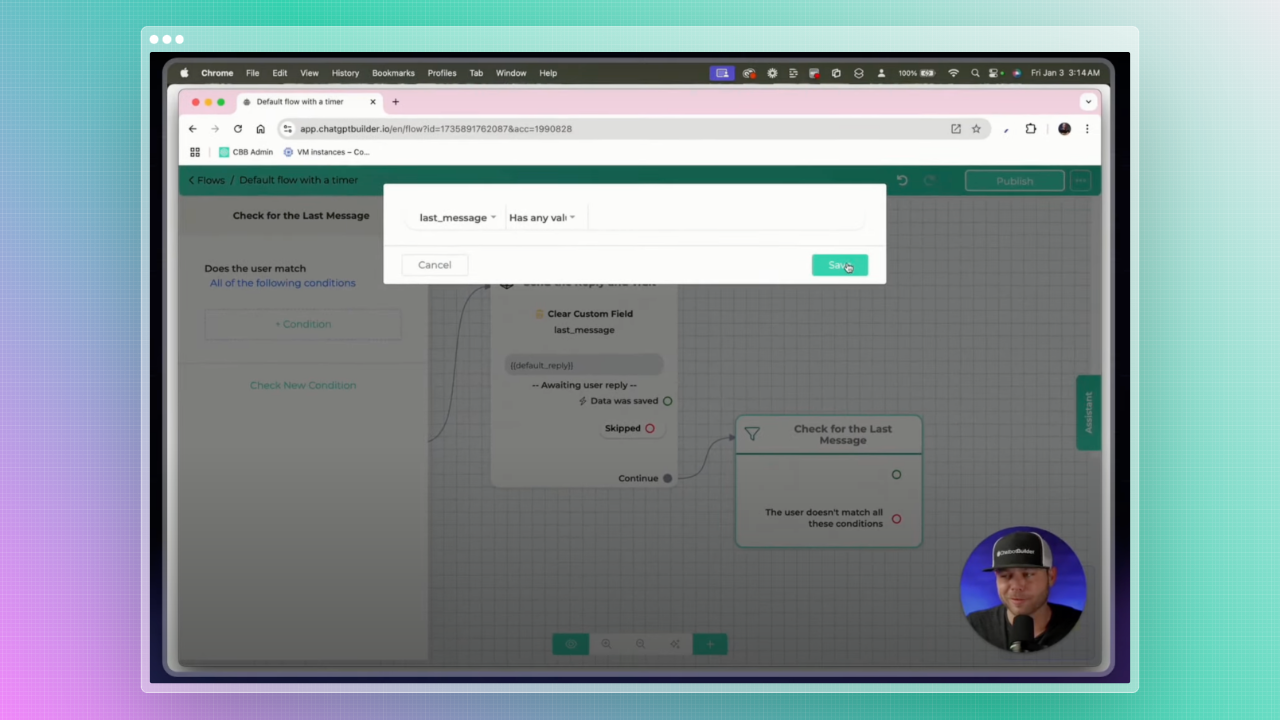Click the green output connector on condition node
1280x720 pixels.
[896, 475]
